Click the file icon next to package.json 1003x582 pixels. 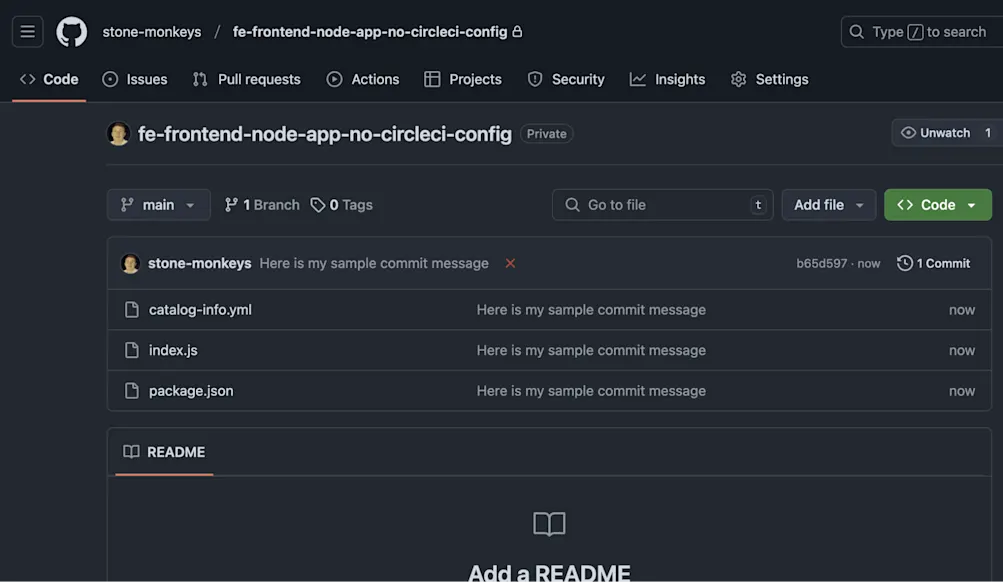[x=131, y=390]
